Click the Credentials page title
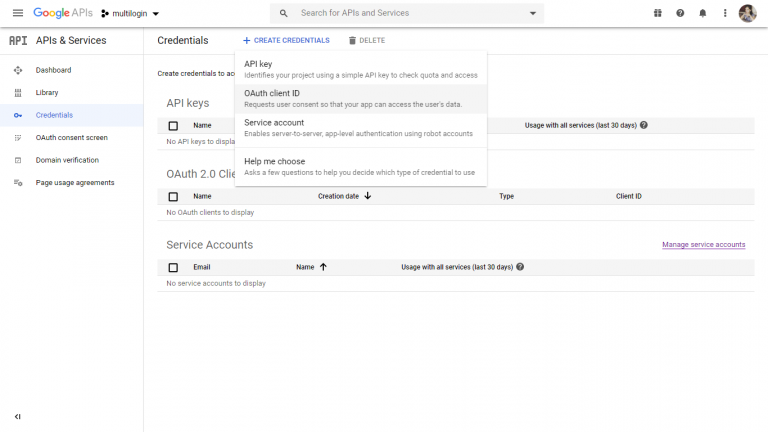The width and height of the screenshot is (768, 432). pyautogui.click(x=183, y=40)
